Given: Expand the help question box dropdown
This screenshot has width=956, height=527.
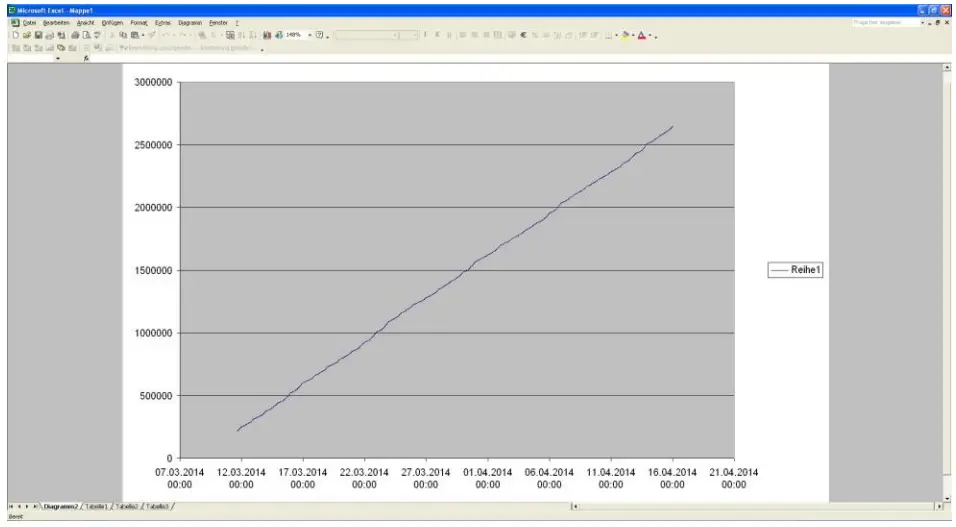Looking at the screenshot, I should (x=922, y=23).
